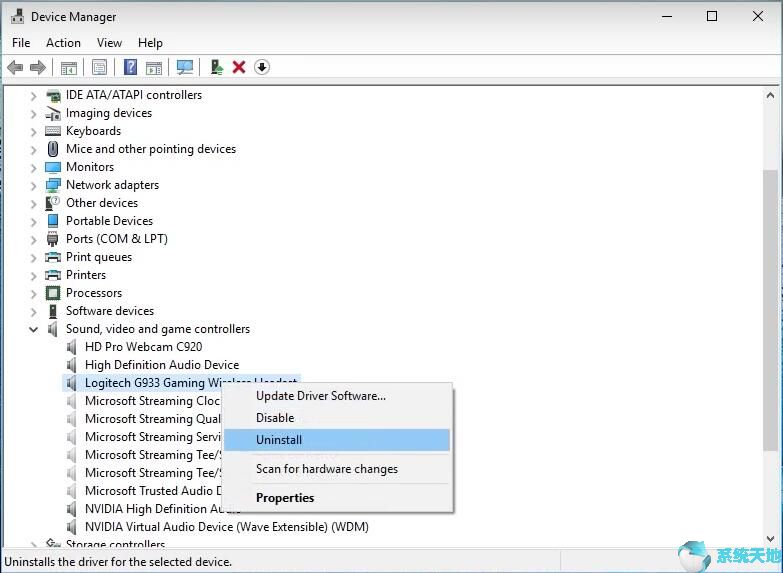783x573 pixels.
Task: Toggle the action pane toolbar icon
Action: pyautogui.click(x=154, y=67)
